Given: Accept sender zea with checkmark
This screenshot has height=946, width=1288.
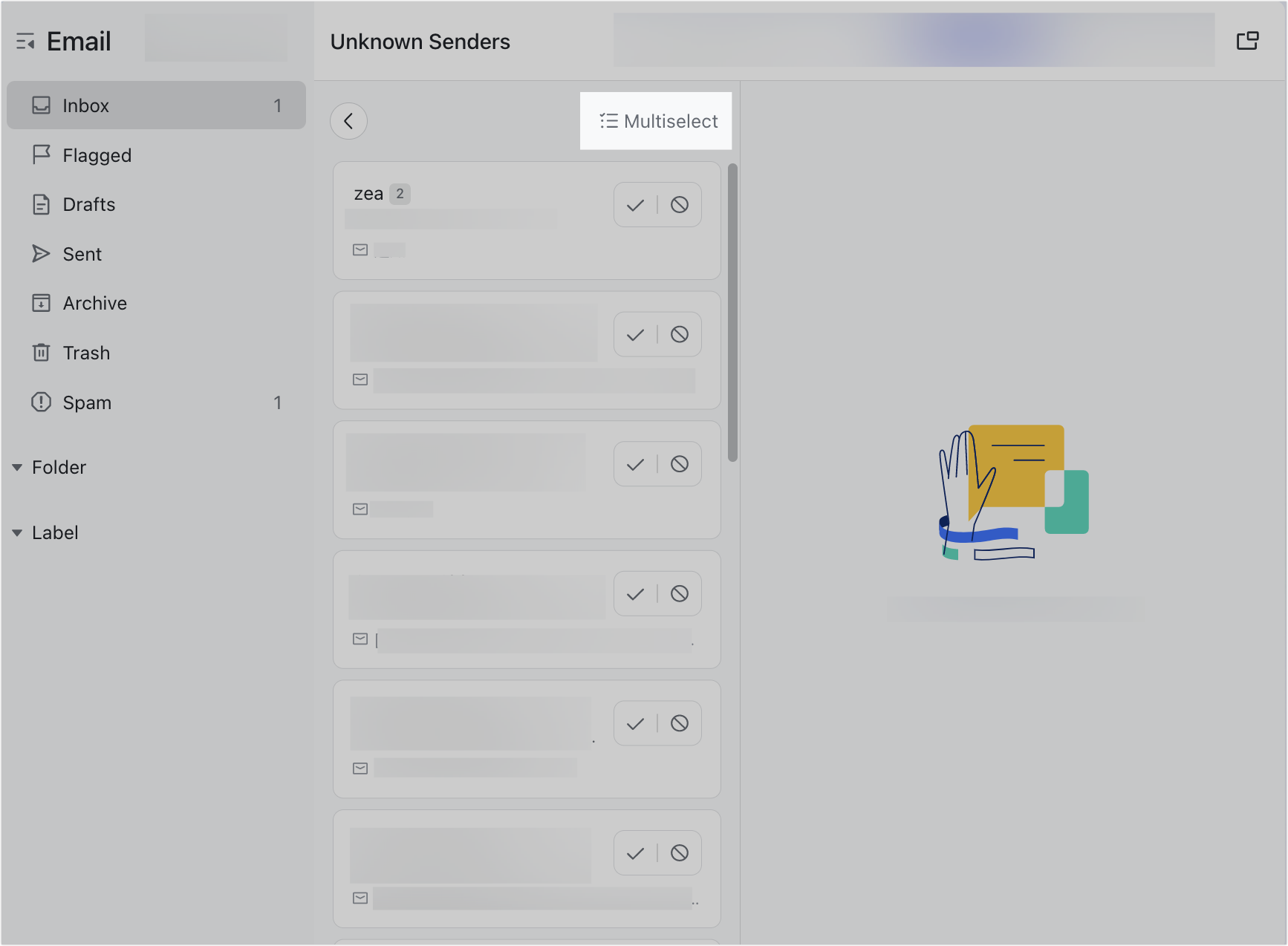Looking at the screenshot, I should pyautogui.click(x=635, y=205).
